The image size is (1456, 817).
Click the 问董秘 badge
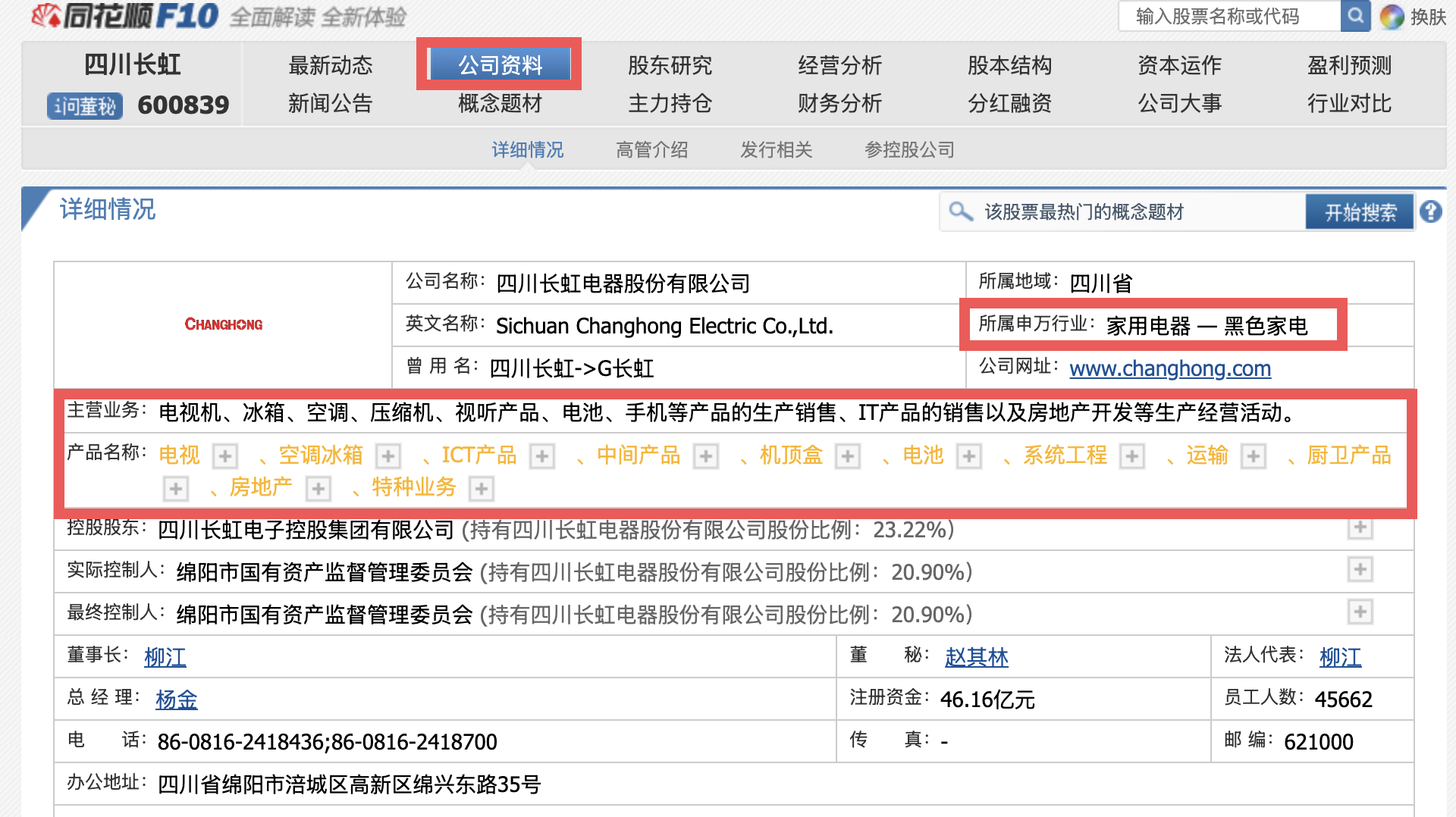tap(85, 105)
